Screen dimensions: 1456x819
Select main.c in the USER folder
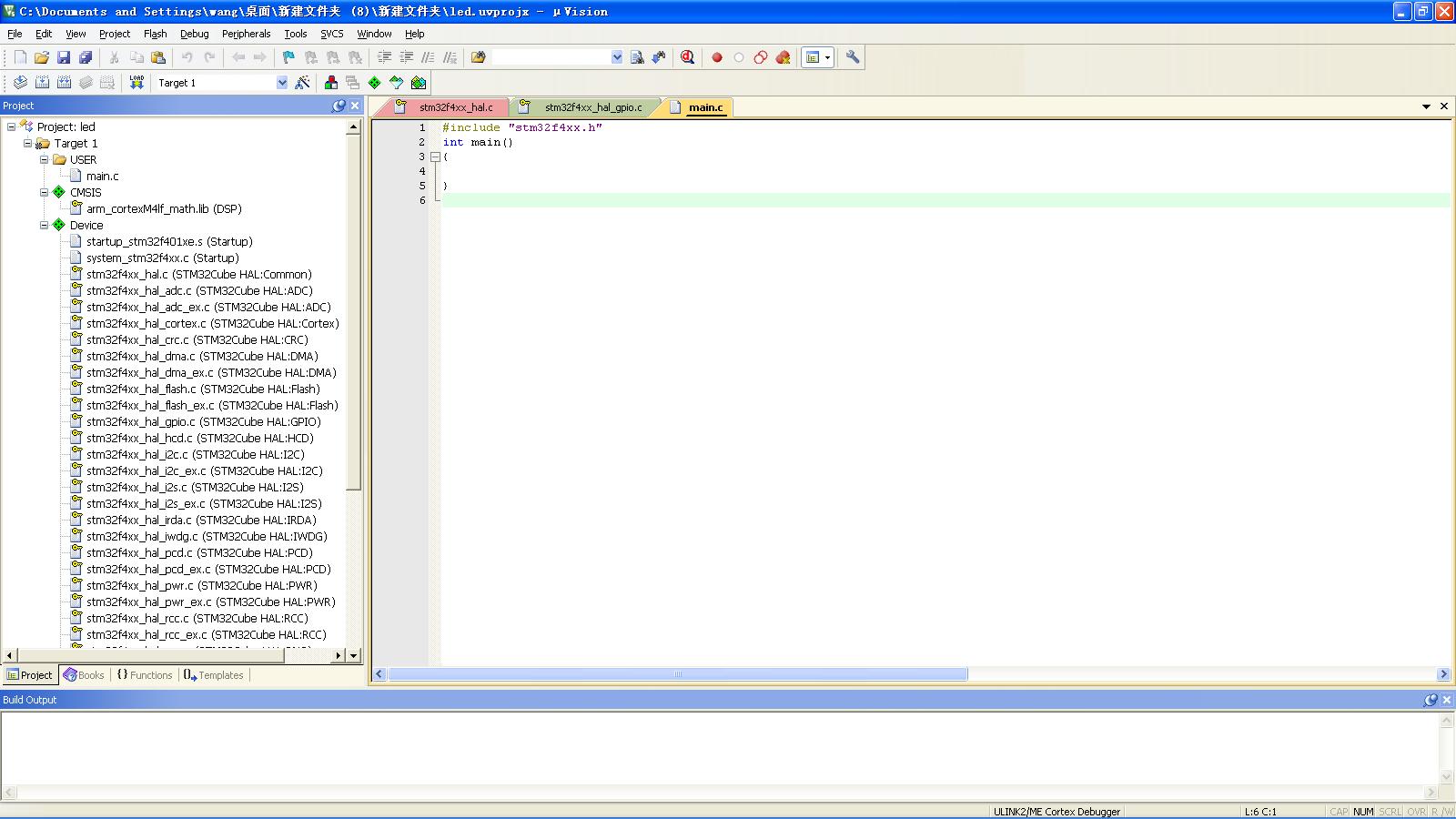(x=102, y=176)
